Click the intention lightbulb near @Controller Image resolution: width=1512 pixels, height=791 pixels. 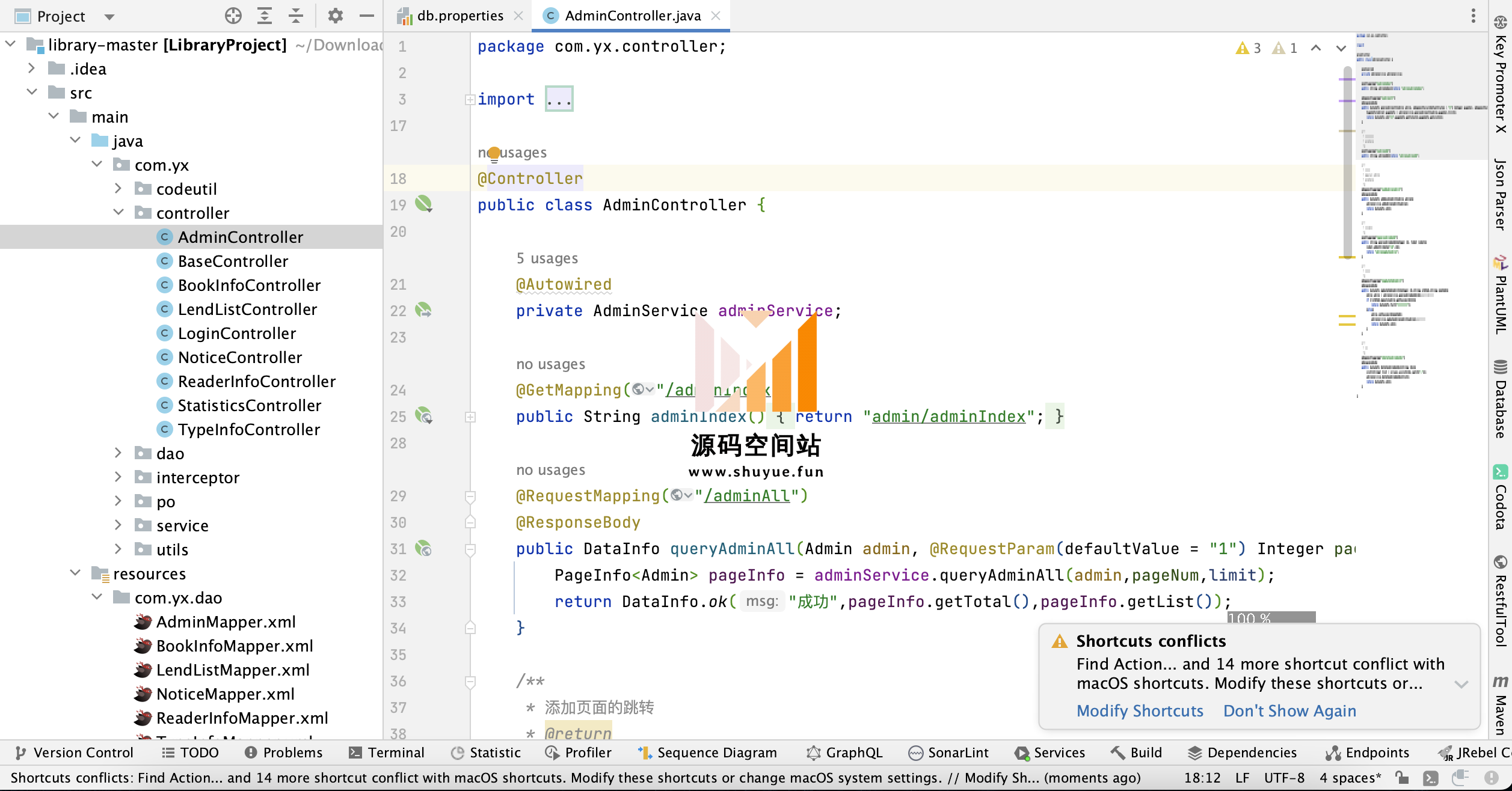click(494, 154)
